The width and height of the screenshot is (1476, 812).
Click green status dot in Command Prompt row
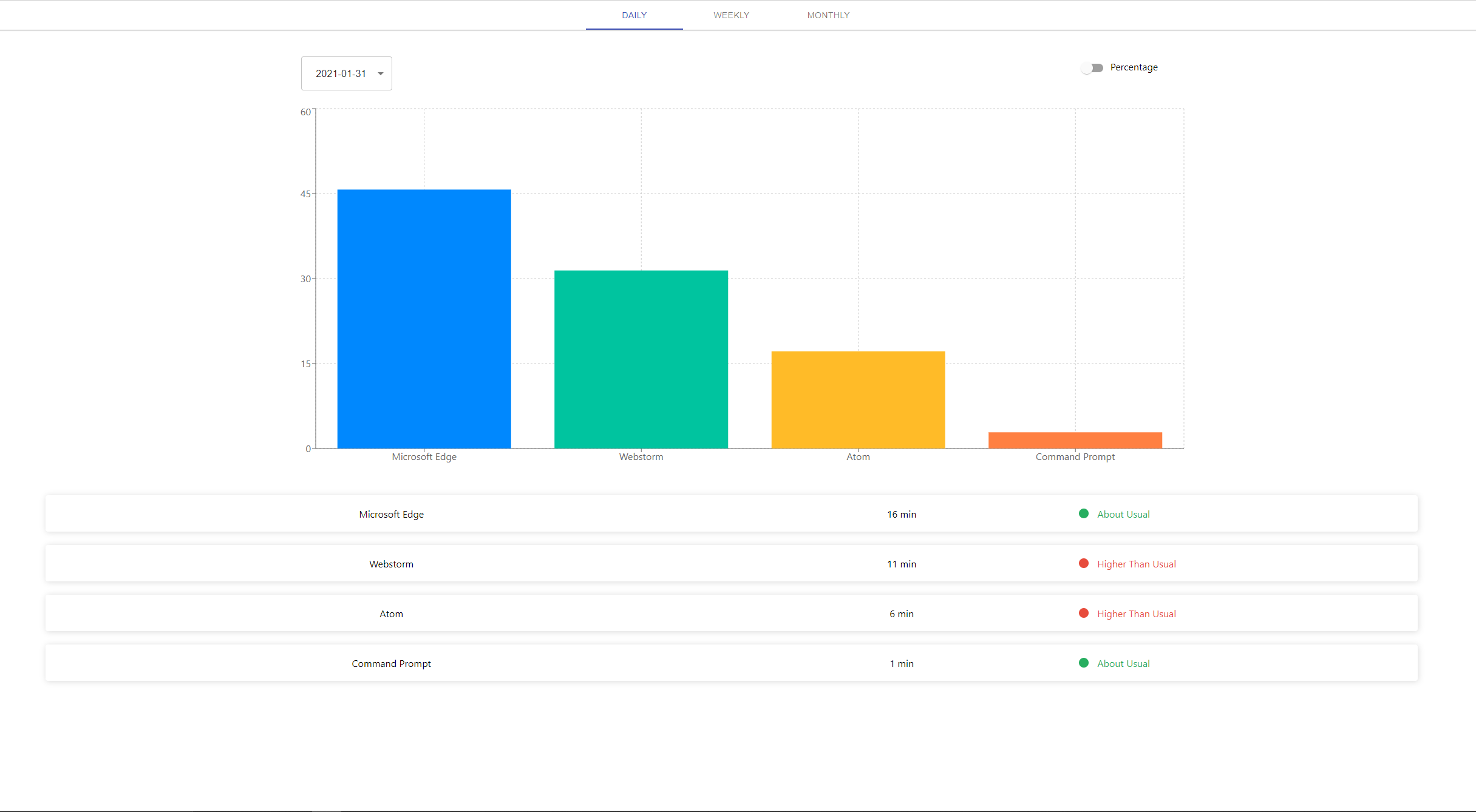point(1083,663)
